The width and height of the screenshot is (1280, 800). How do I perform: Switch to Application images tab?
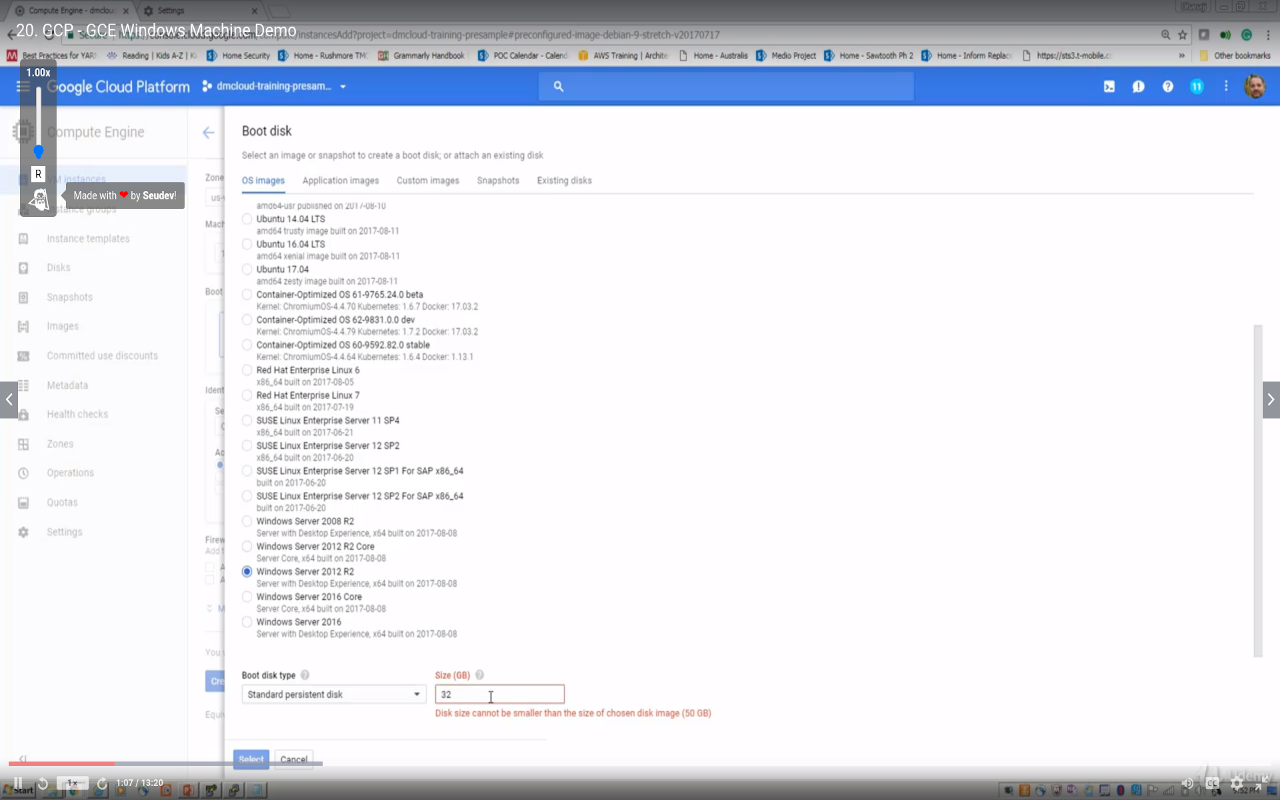[x=341, y=181]
